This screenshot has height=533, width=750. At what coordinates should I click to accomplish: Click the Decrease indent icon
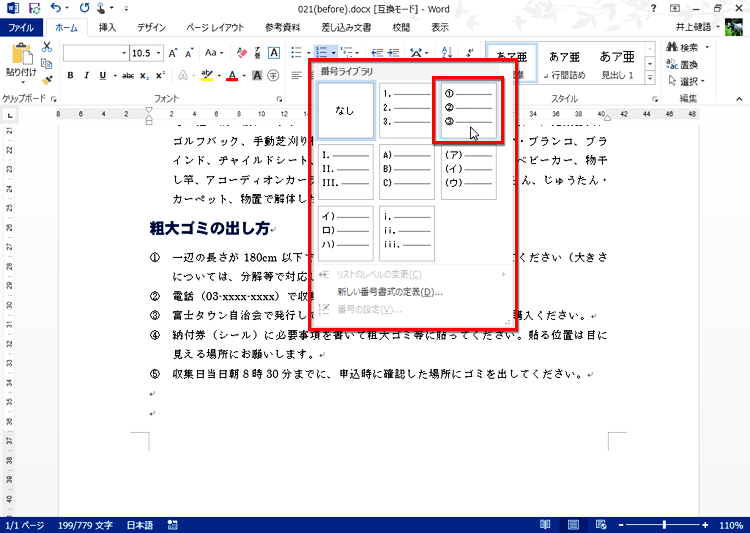[x=377, y=53]
